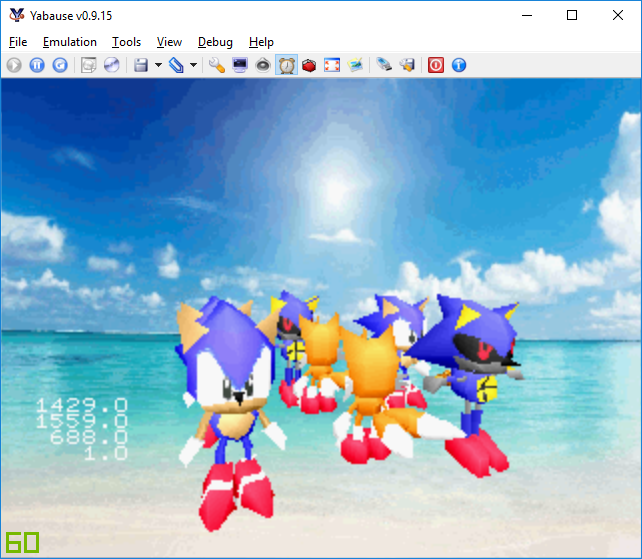The image size is (642, 559).
Task: Click the grayed-out Run play button
Action: (14, 65)
